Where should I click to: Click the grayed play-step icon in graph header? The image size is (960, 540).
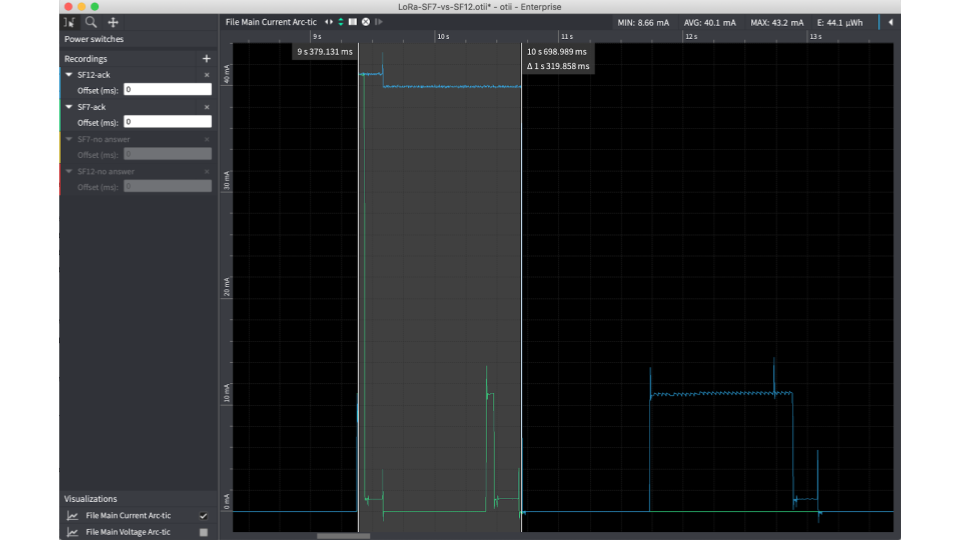[378, 22]
